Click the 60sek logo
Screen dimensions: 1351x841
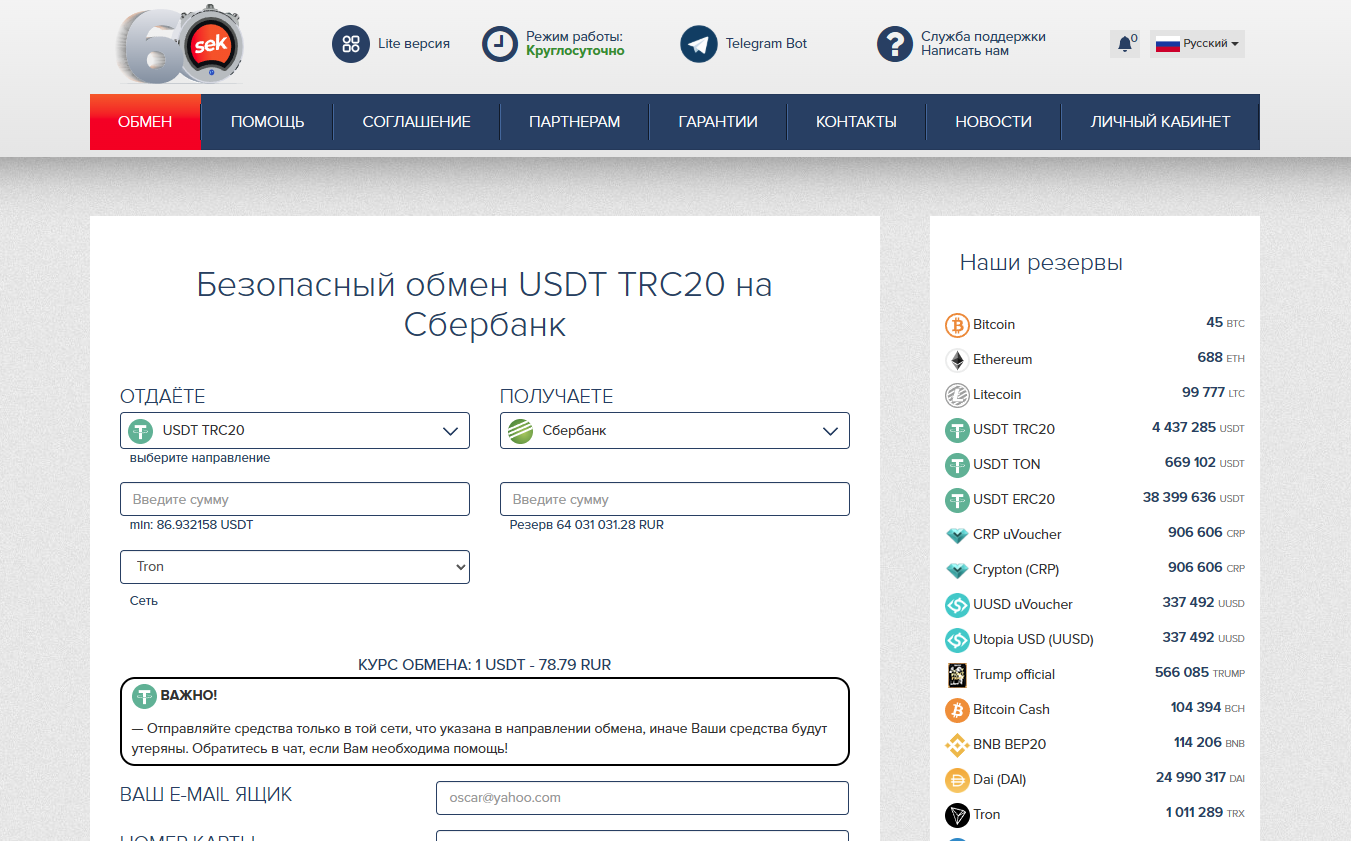(x=180, y=45)
